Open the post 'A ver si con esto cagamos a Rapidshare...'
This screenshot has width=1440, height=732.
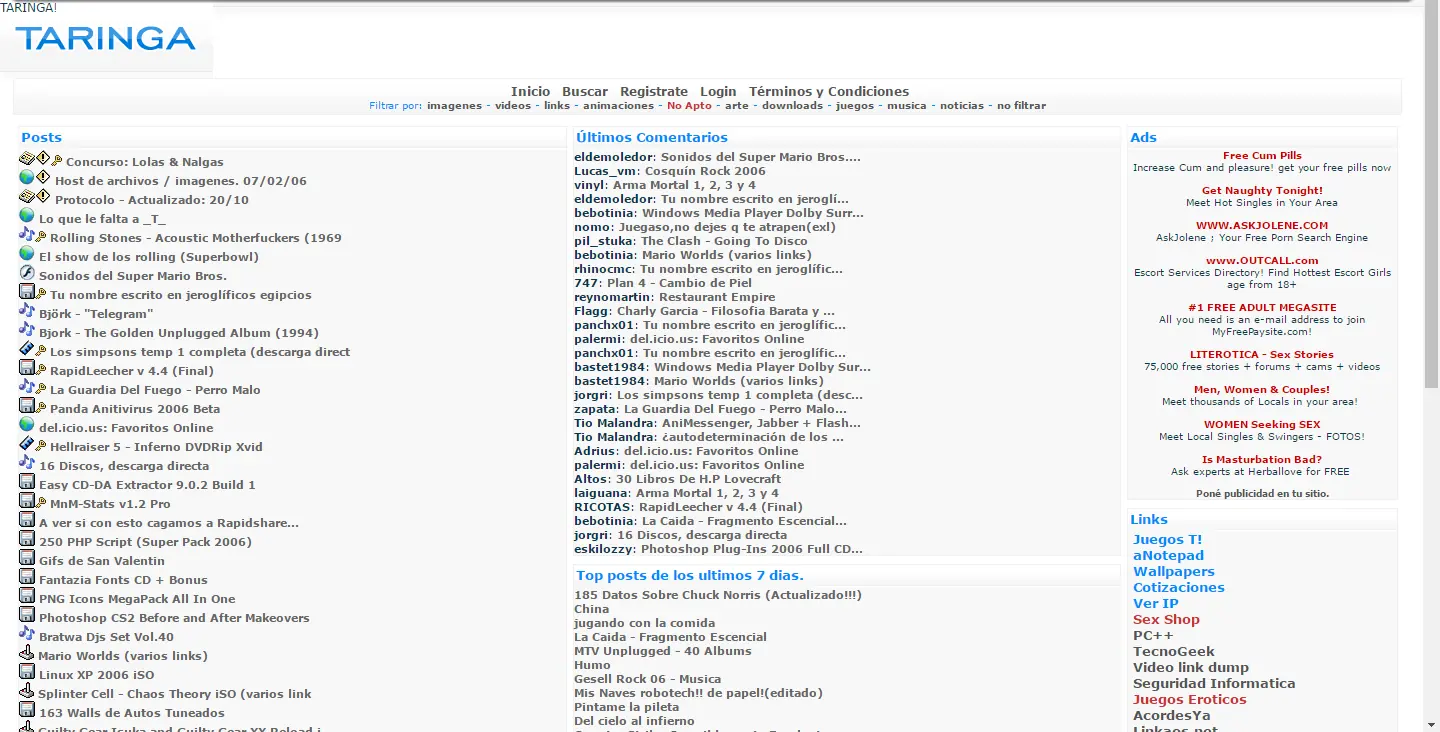169,523
